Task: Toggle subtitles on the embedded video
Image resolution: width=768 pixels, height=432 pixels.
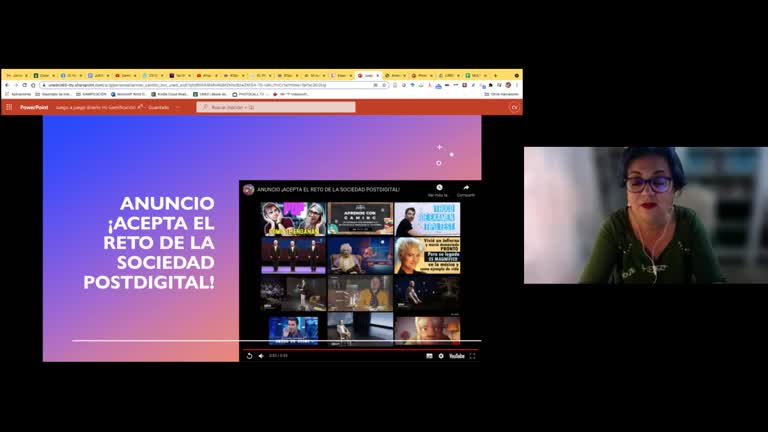Action: (429, 355)
